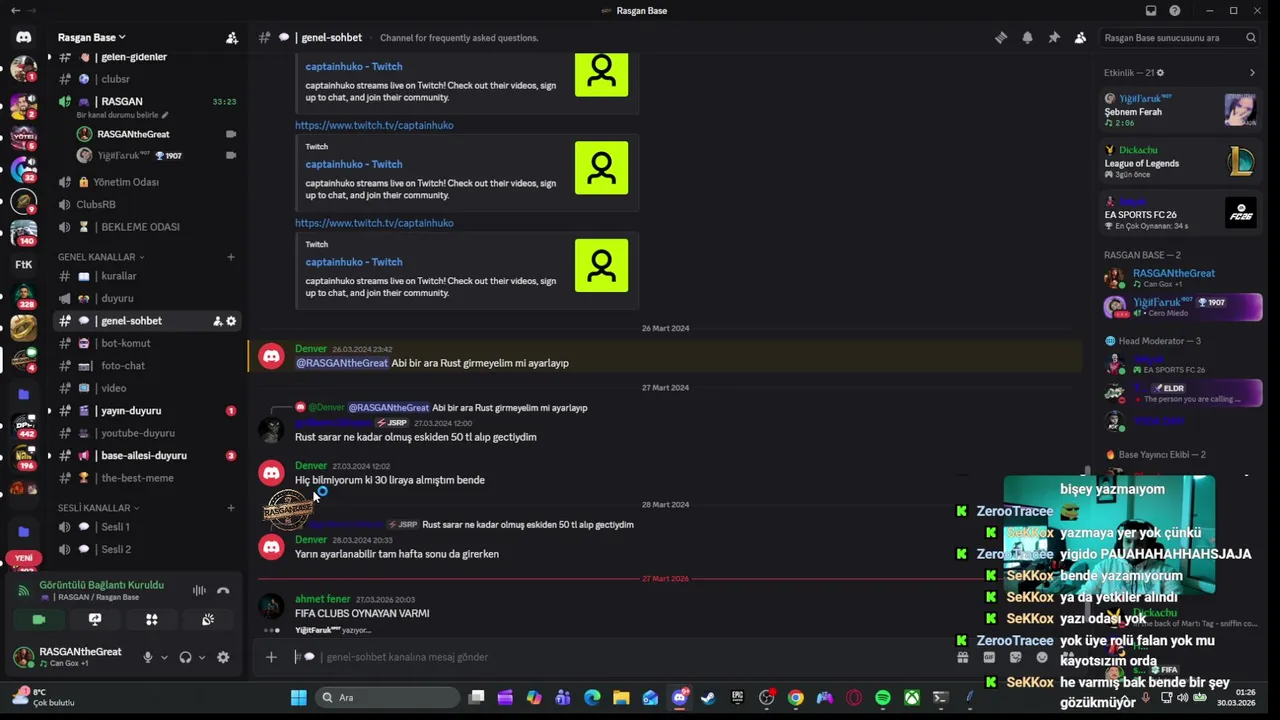Open the video channel
This screenshot has width=1280, height=720.
pos(147,388)
